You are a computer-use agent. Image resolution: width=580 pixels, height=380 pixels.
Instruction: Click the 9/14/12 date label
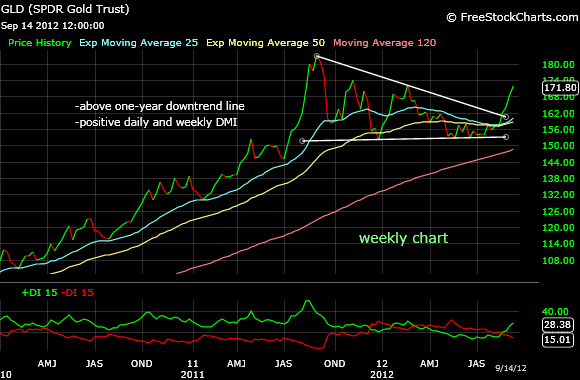pos(510,368)
